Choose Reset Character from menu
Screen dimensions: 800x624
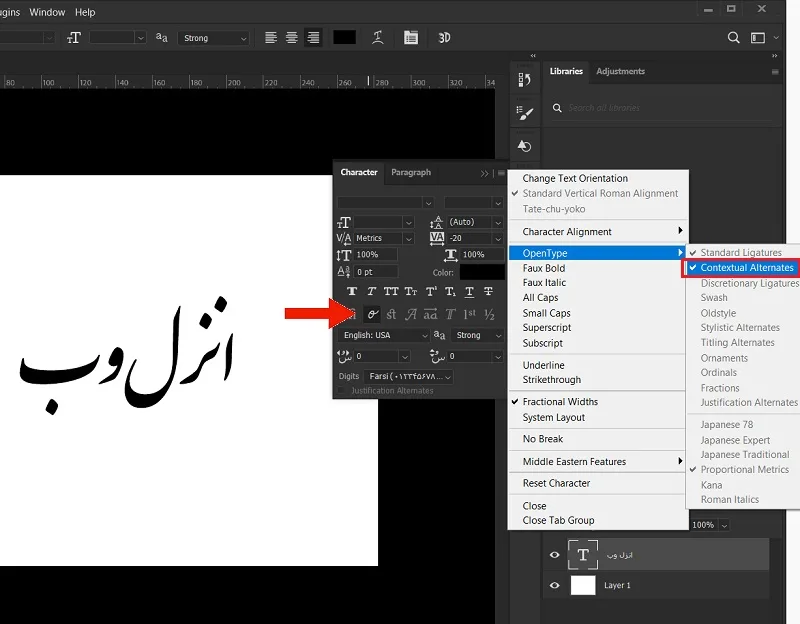coord(556,483)
